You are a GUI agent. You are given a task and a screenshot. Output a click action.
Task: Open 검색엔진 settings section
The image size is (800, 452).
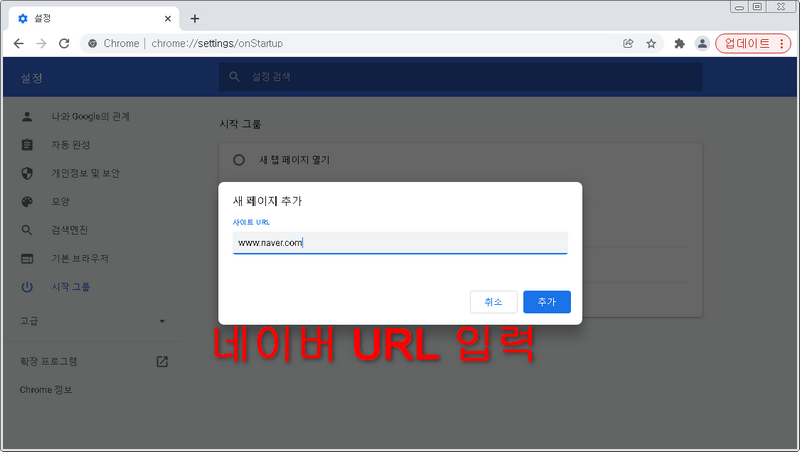tap(69, 230)
